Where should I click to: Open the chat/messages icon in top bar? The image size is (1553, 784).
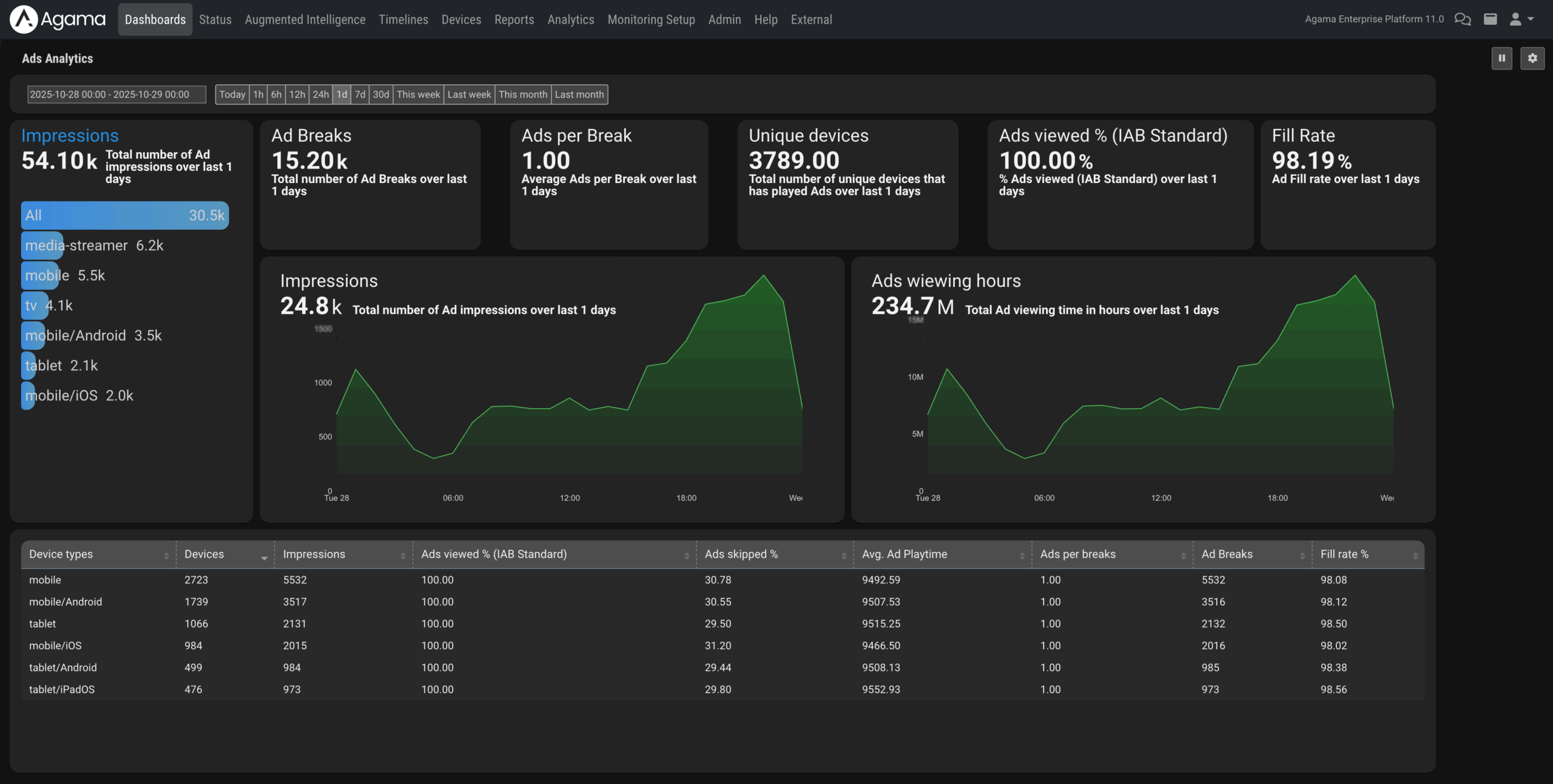[1463, 19]
